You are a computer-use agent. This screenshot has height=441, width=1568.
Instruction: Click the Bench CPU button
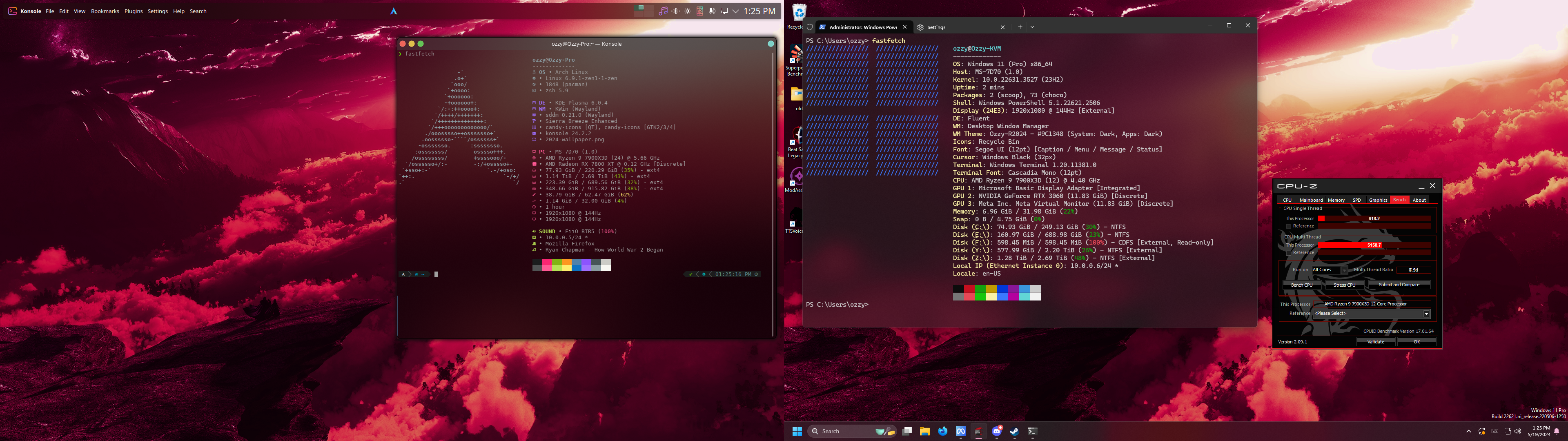[x=1302, y=285]
